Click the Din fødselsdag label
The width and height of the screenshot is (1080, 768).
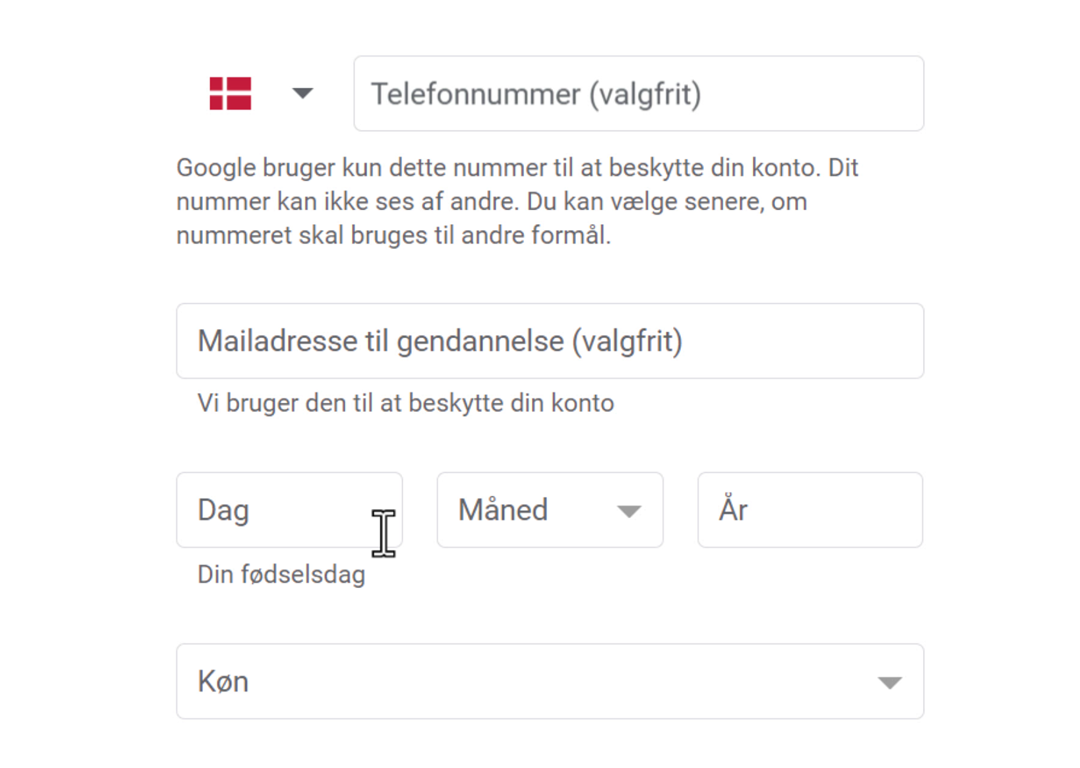coord(281,574)
